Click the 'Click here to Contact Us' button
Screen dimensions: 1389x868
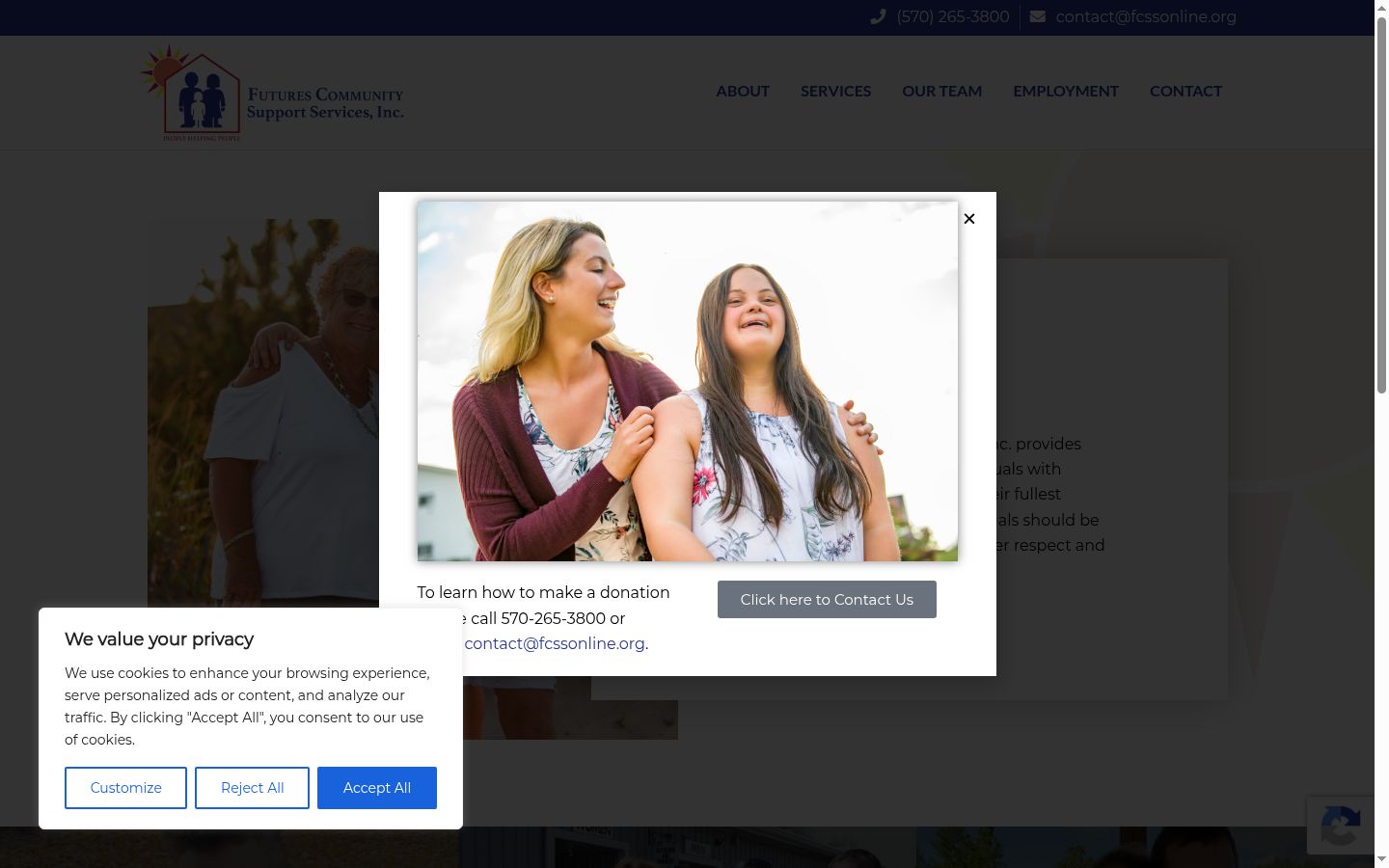point(827,599)
